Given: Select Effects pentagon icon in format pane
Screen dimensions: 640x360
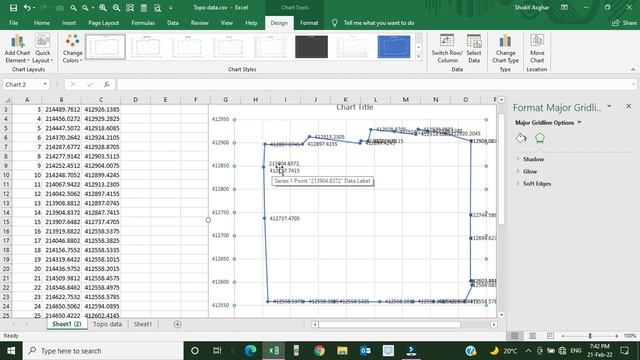Looking at the screenshot, I should coord(540,138).
